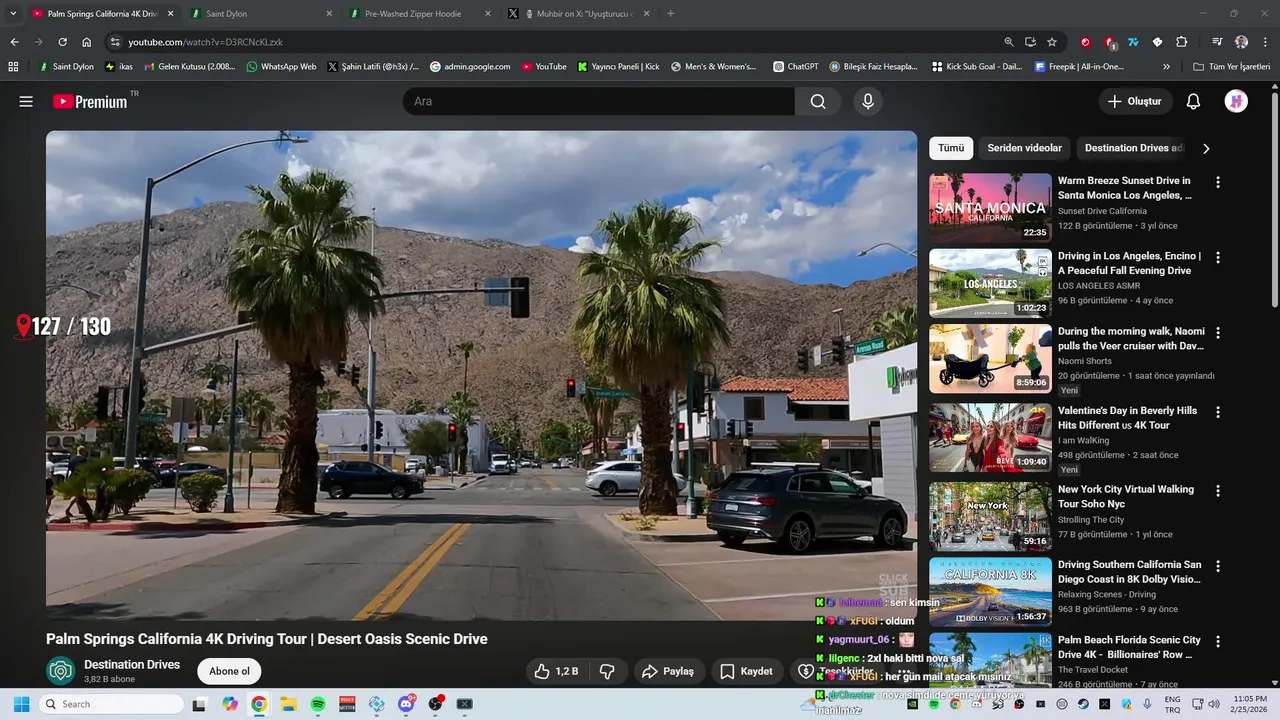Viewport: 1280px width, 720px height.
Task: Open File Explorer from the taskbar
Action: pos(288,704)
